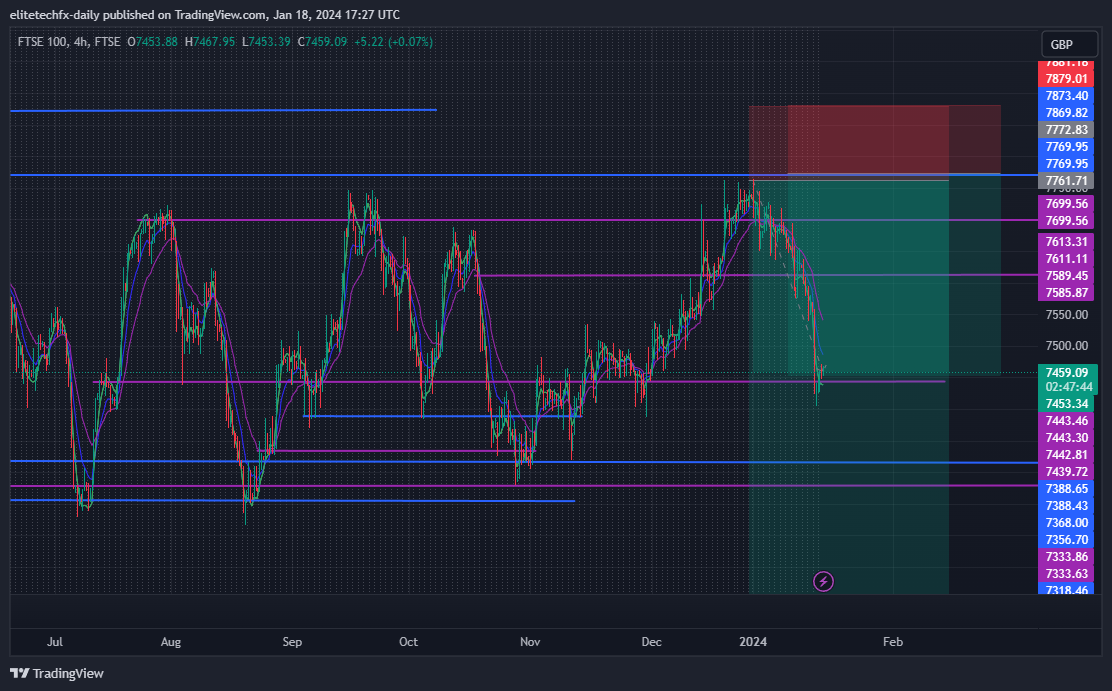Screen dimensions: 1112x691
Task: Select the red 7879.01 price label
Action: 1066,79
